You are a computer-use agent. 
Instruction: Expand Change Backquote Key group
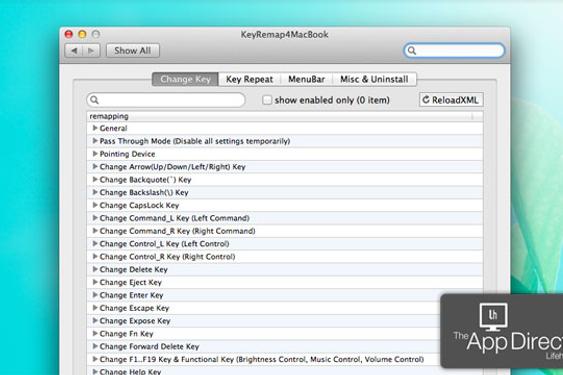tap(95, 179)
